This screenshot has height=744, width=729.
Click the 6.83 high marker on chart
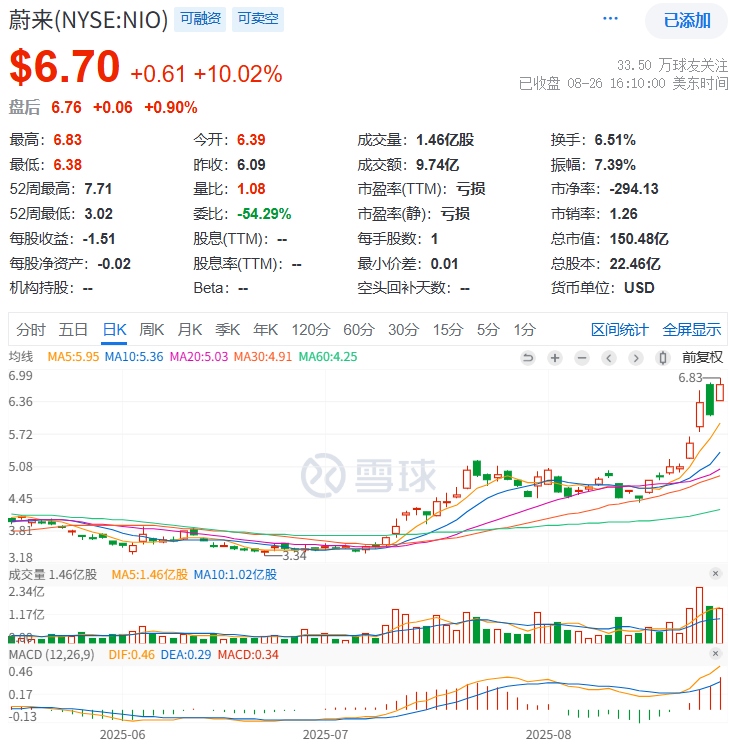(690, 378)
